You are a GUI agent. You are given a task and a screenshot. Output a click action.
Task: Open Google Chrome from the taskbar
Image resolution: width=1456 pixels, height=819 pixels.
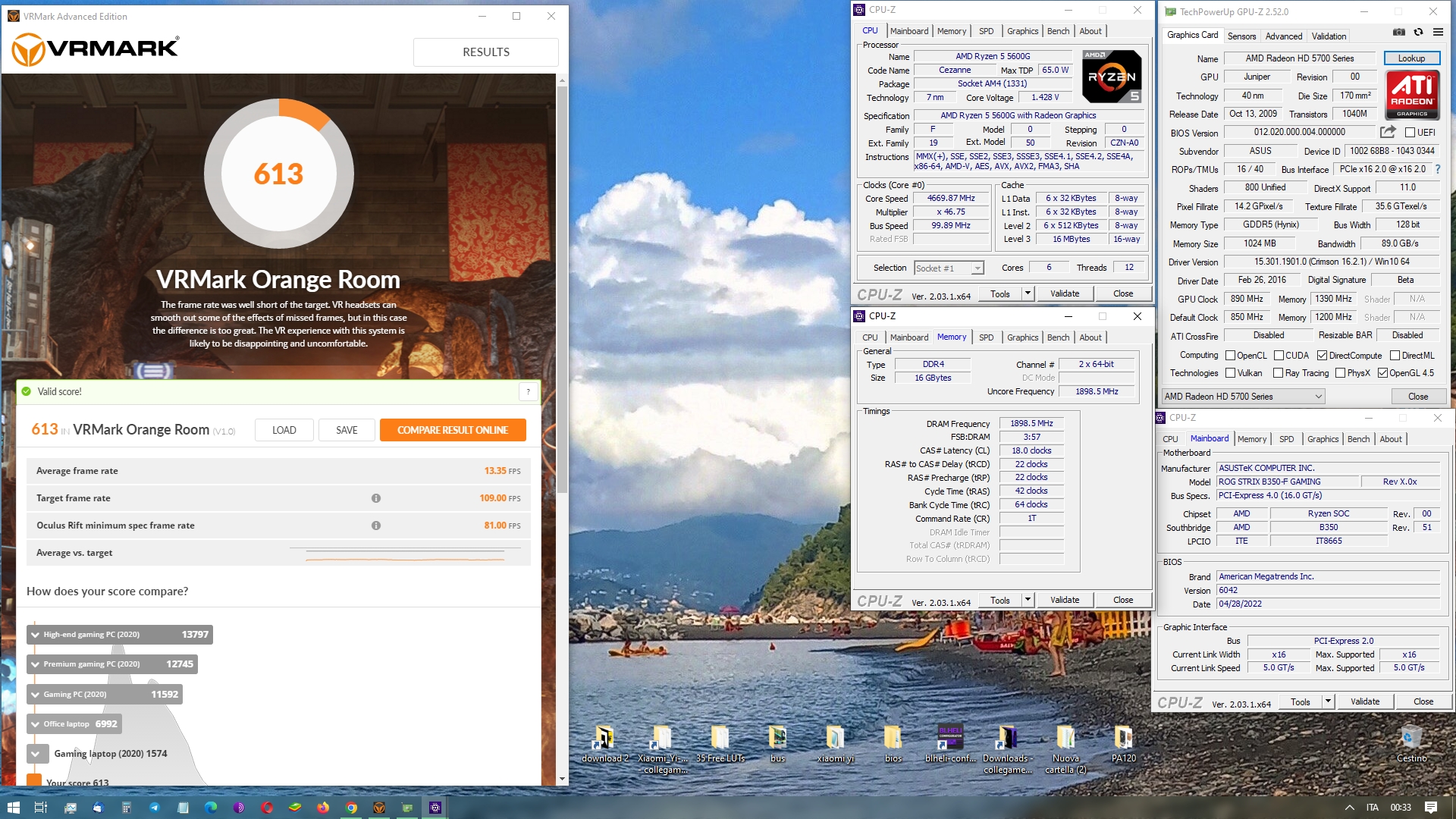click(x=351, y=808)
